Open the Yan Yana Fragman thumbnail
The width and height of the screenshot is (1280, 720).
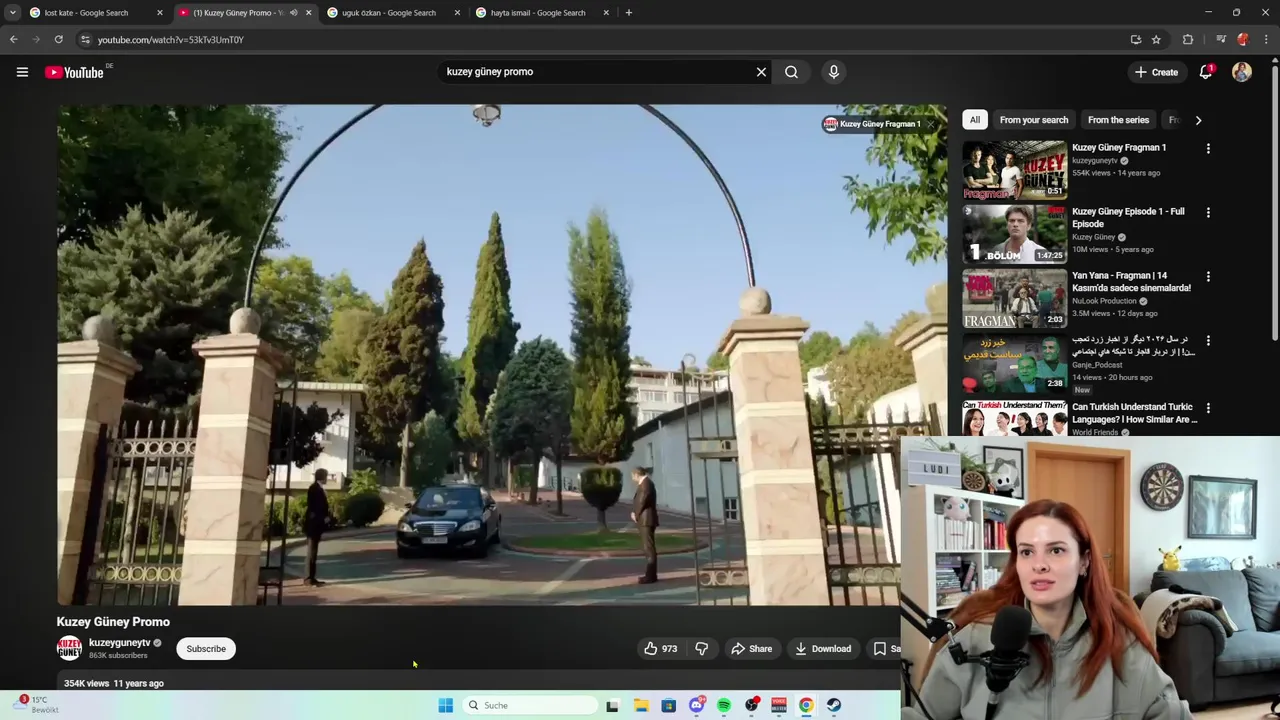pyautogui.click(x=1014, y=298)
